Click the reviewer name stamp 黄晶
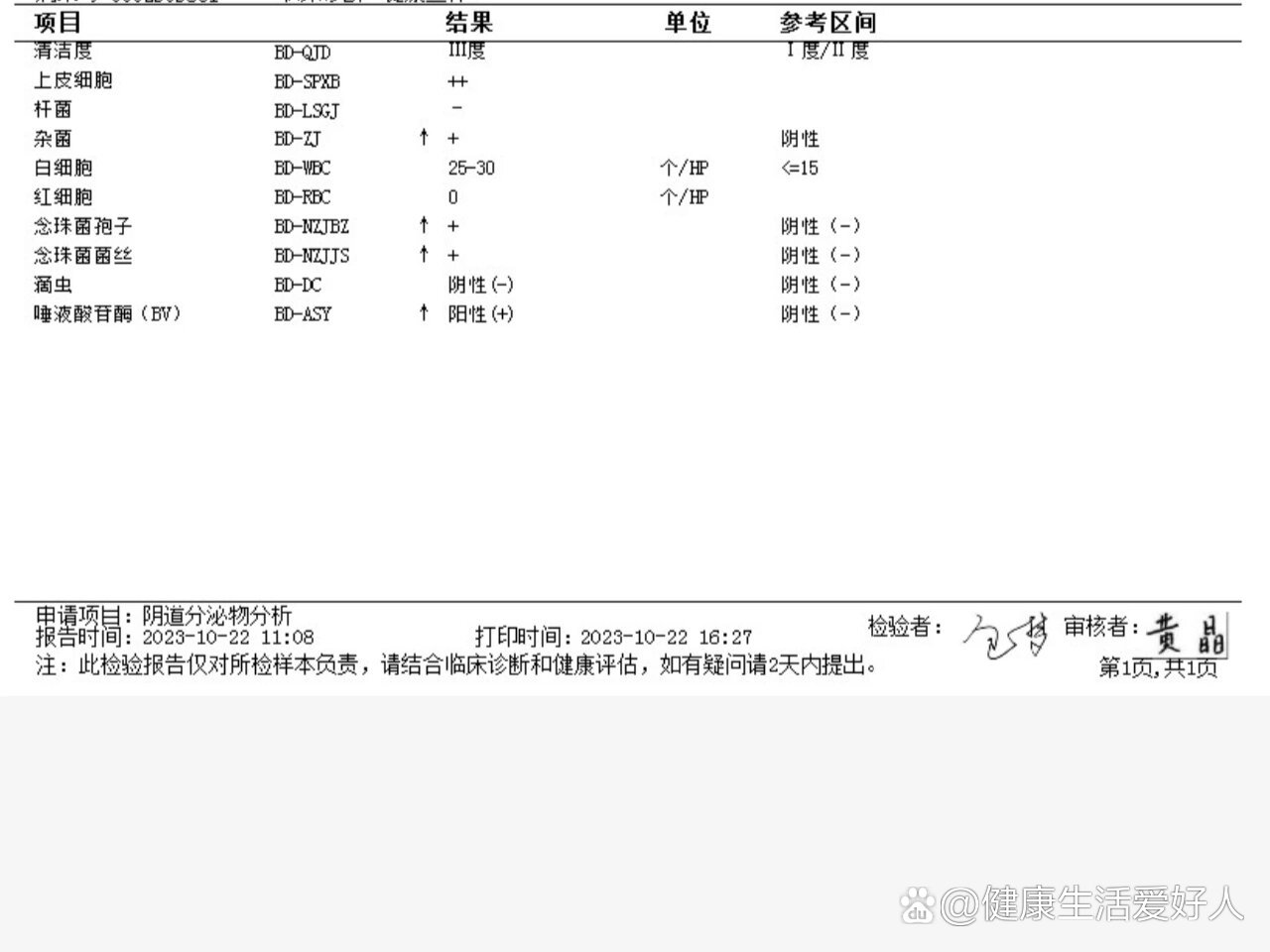1270x952 pixels. pyautogui.click(x=1187, y=634)
